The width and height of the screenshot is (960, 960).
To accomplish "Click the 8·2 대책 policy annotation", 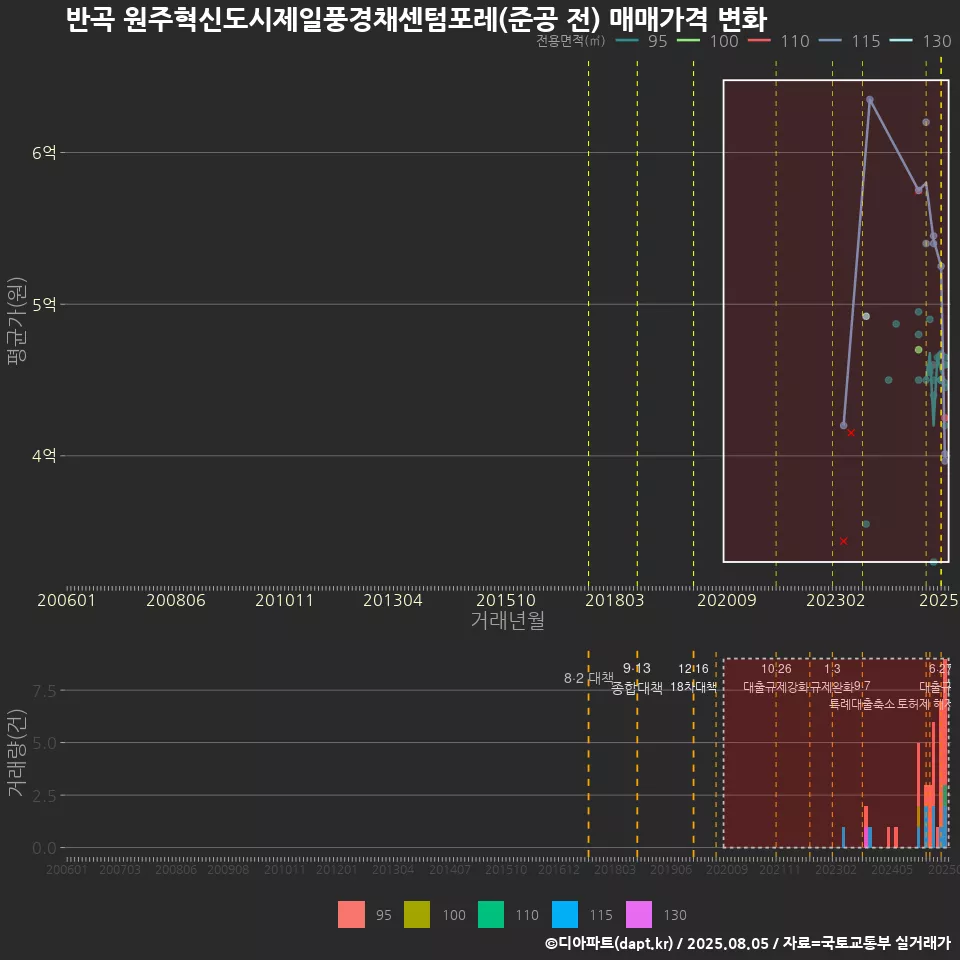I will coord(589,678).
